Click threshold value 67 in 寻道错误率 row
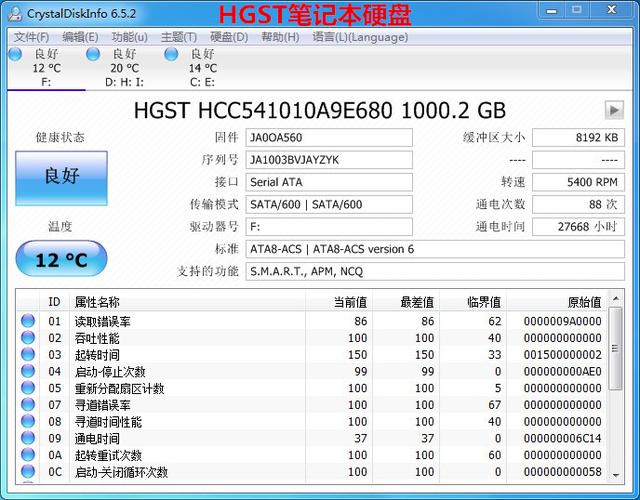Image resolution: width=640 pixels, height=500 pixels. tap(494, 405)
